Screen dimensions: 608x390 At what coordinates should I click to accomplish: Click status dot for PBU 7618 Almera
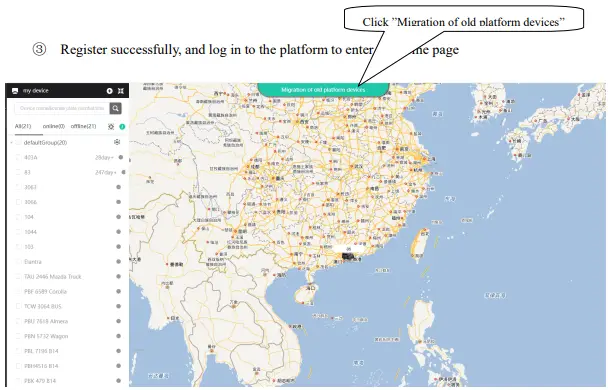[x=119, y=321]
